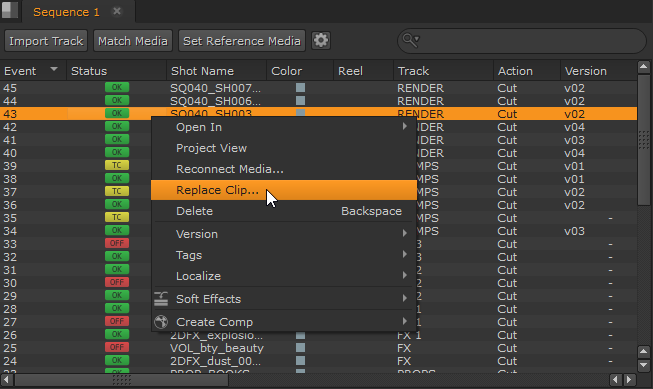The image size is (653, 389).
Task: Open the settings gear next to Set Reference Media
Action: coord(321,41)
